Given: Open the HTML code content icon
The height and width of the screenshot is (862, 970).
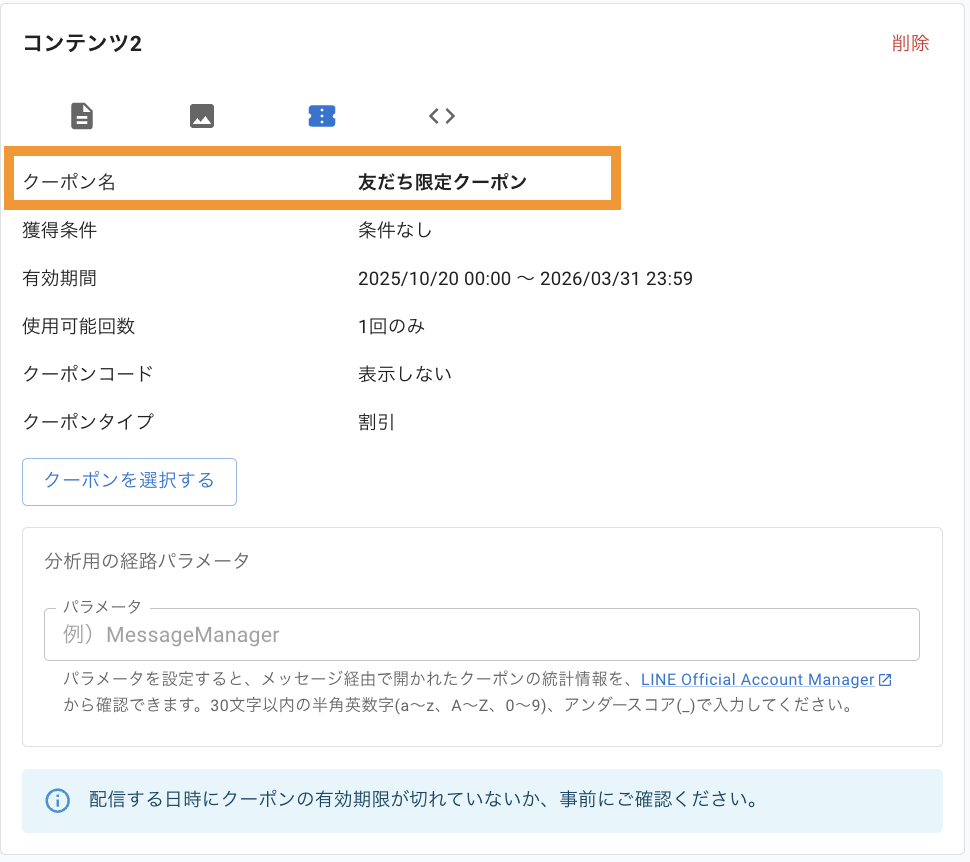Looking at the screenshot, I should [x=441, y=115].
